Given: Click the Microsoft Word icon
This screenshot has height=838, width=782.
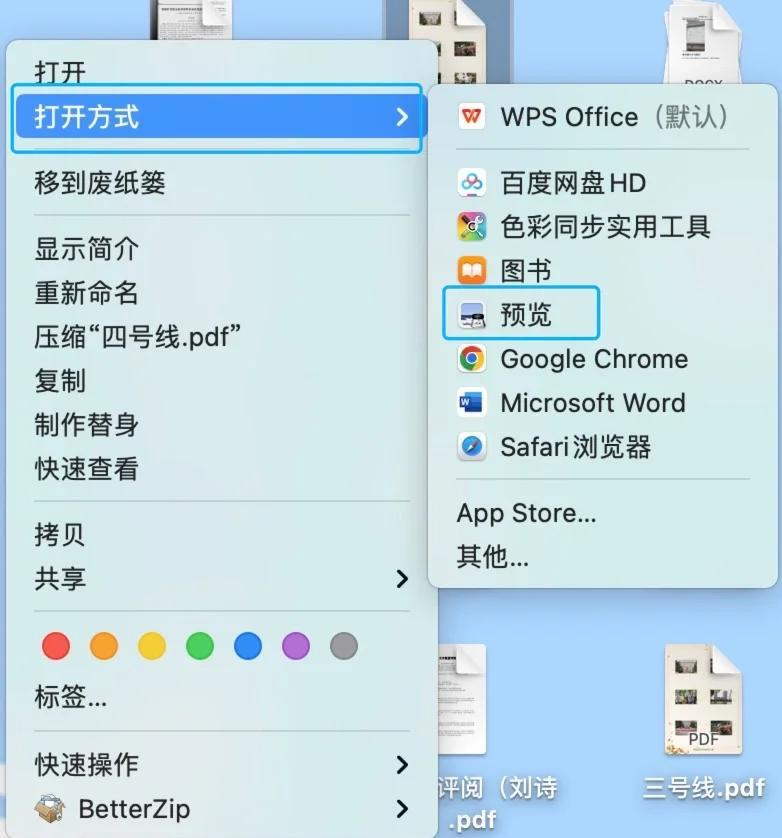Looking at the screenshot, I should coord(472,403).
